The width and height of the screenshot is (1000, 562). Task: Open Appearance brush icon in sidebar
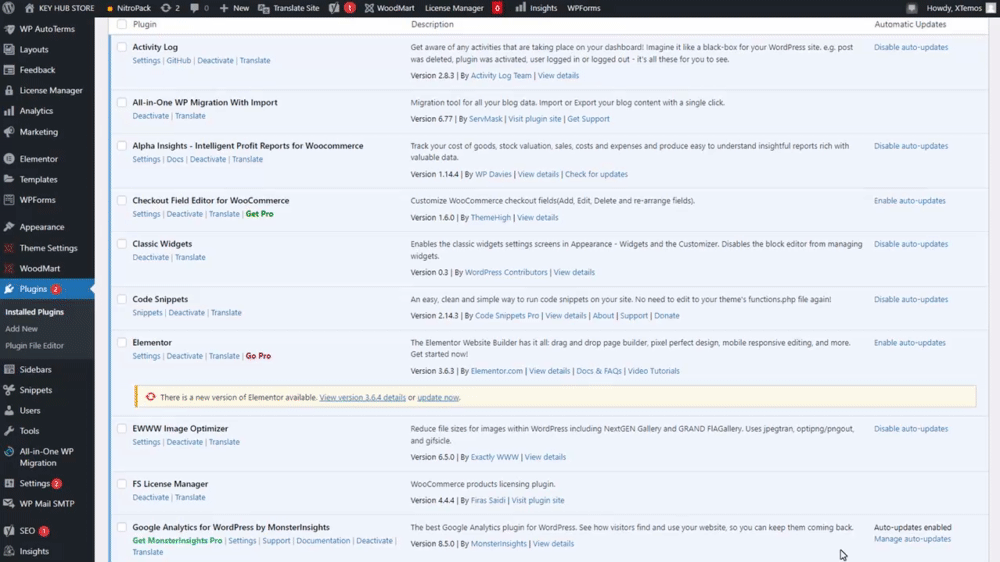[9, 227]
